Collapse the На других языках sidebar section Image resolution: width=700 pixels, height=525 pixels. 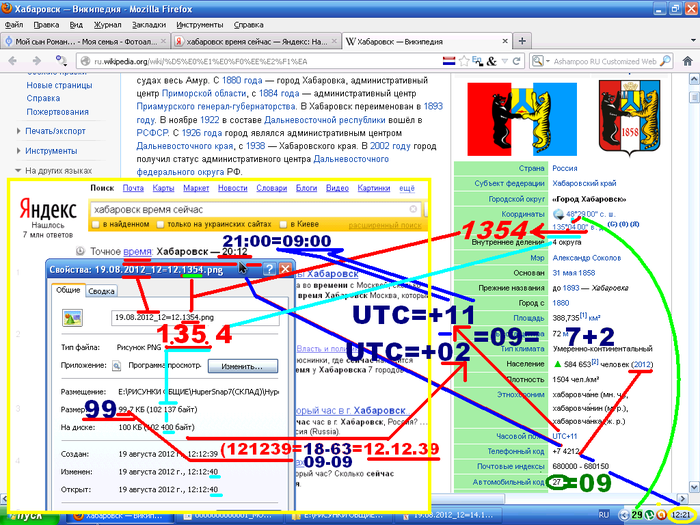click(18, 171)
